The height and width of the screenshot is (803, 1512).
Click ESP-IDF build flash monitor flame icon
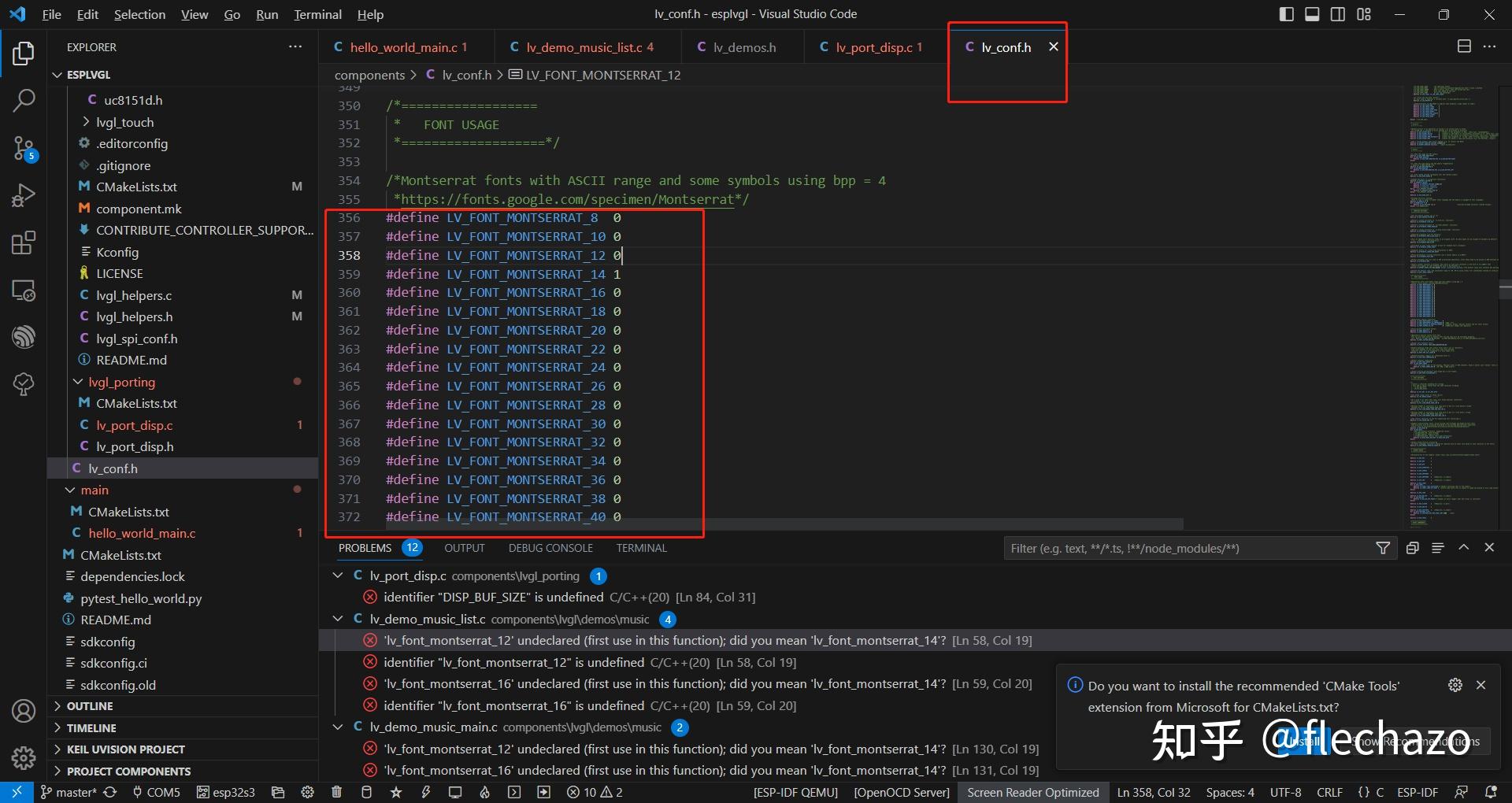click(484, 792)
